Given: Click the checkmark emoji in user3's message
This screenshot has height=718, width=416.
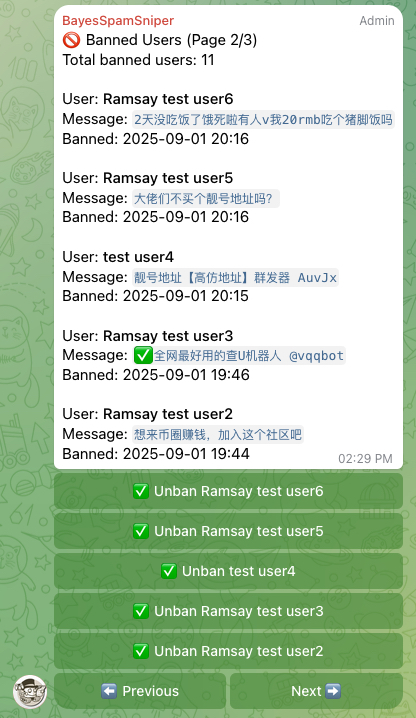Looking at the screenshot, I should (143, 355).
